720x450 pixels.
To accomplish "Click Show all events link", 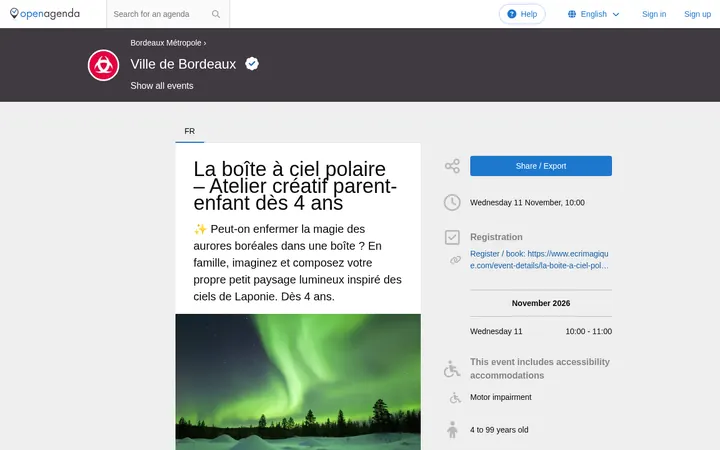I will click(162, 86).
